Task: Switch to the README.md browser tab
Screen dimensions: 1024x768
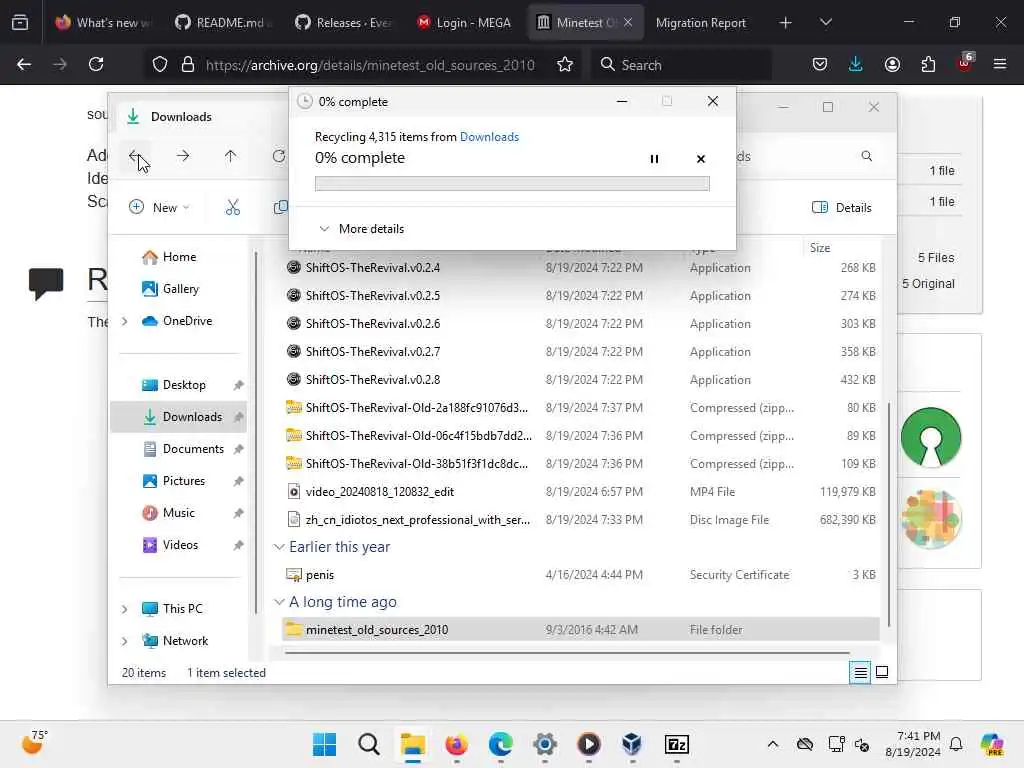Action: pos(223,23)
